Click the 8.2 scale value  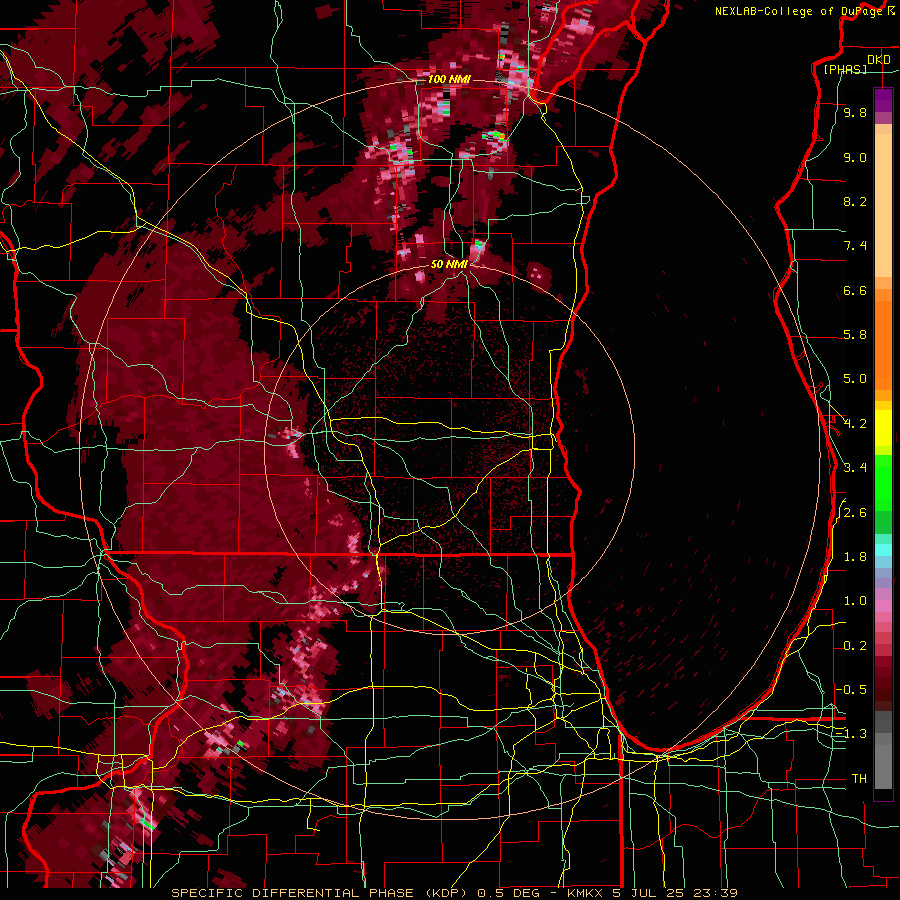click(855, 201)
